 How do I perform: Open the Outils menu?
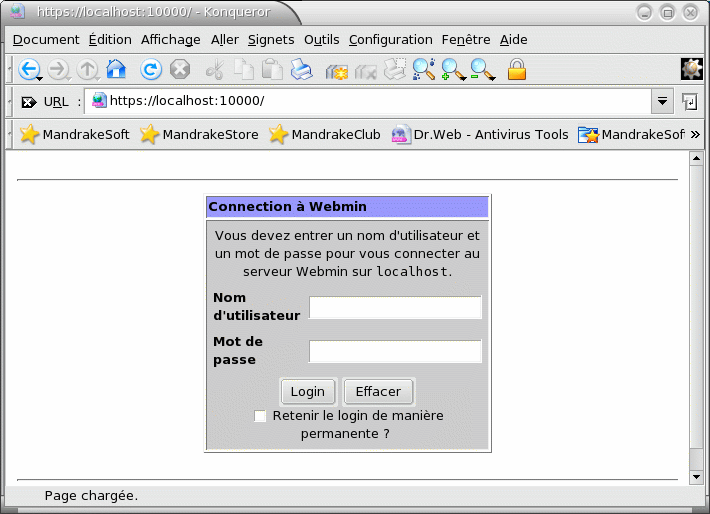tap(321, 40)
